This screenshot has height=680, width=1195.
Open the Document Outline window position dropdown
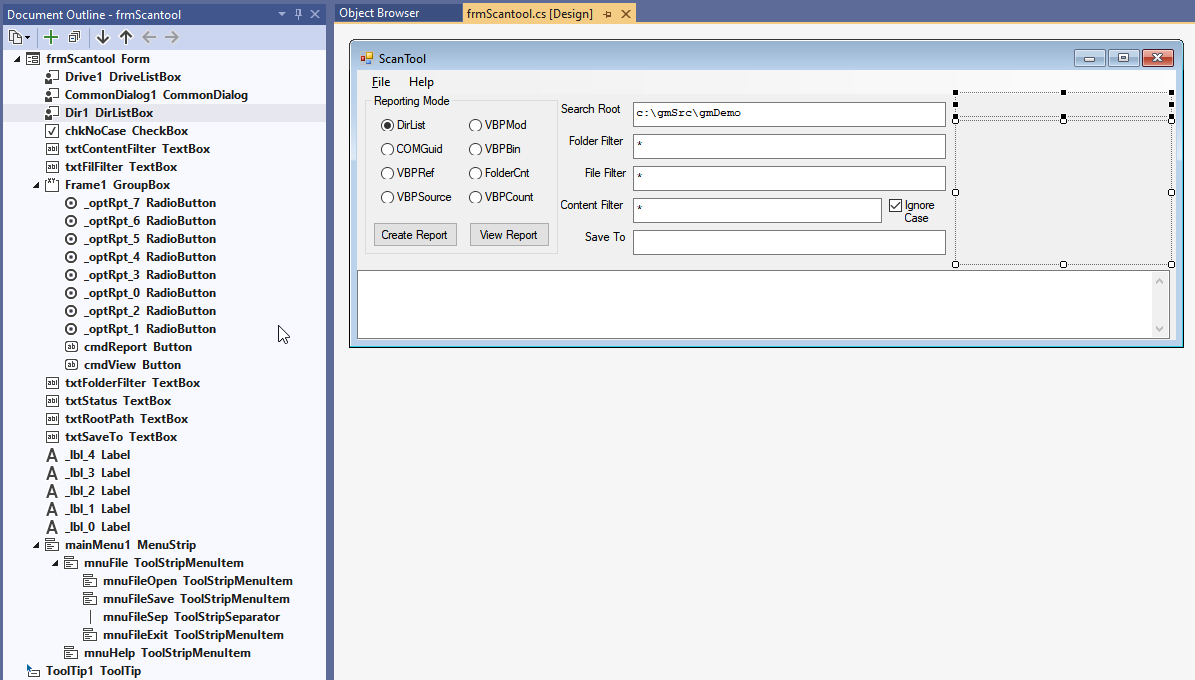click(x=282, y=14)
